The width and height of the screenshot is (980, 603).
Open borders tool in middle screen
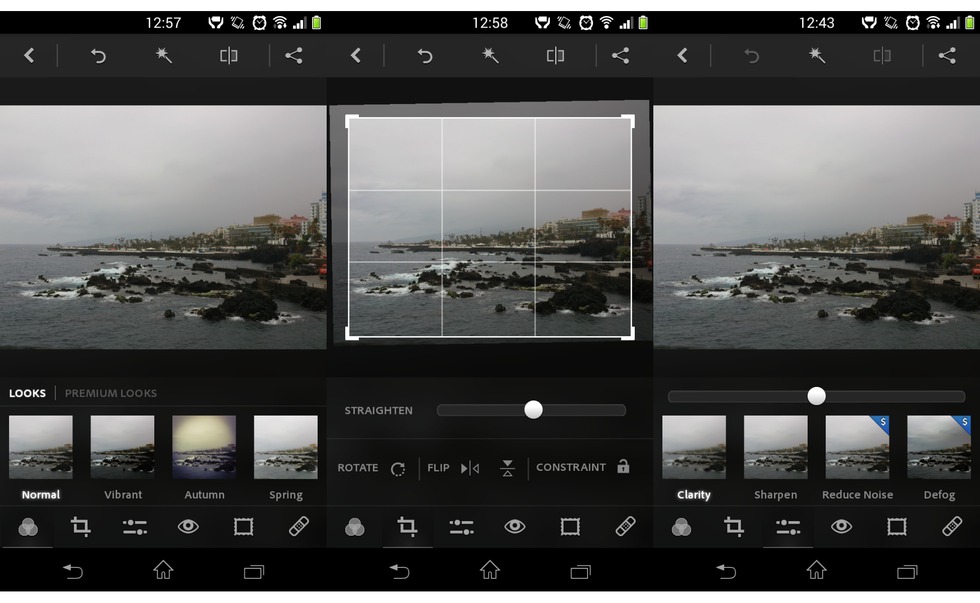(x=570, y=527)
